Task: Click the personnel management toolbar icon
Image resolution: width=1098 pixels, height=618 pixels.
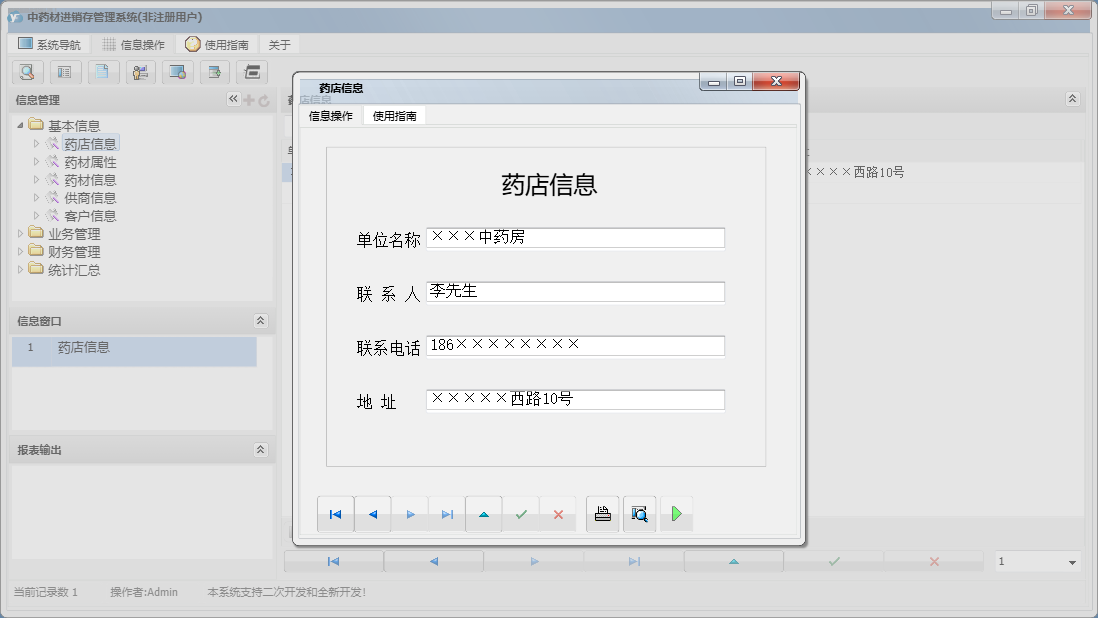Action: click(140, 72)
